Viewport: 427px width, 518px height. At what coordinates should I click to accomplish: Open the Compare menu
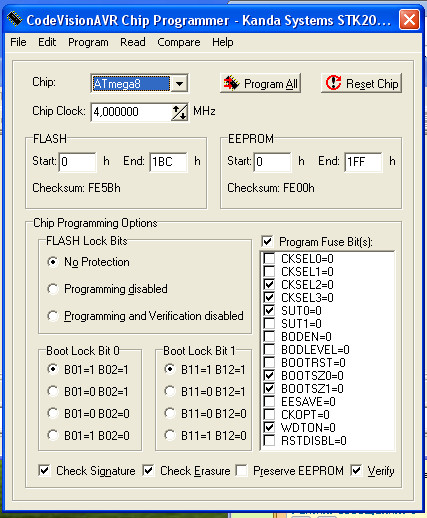pos(179,42)
